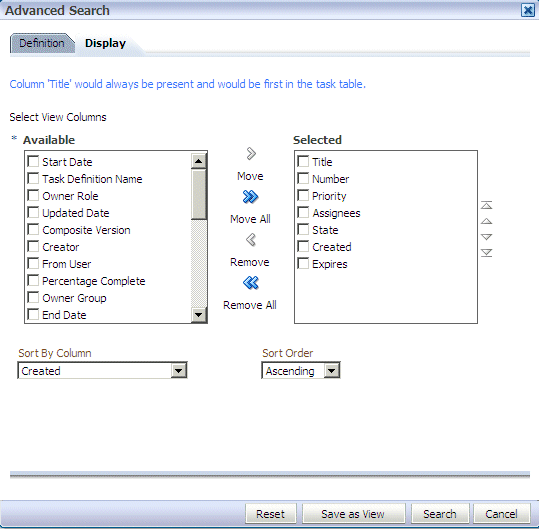Select the Assignees checkbox
The width and height of the screenshot is (539, 529).
pos(303,212)
